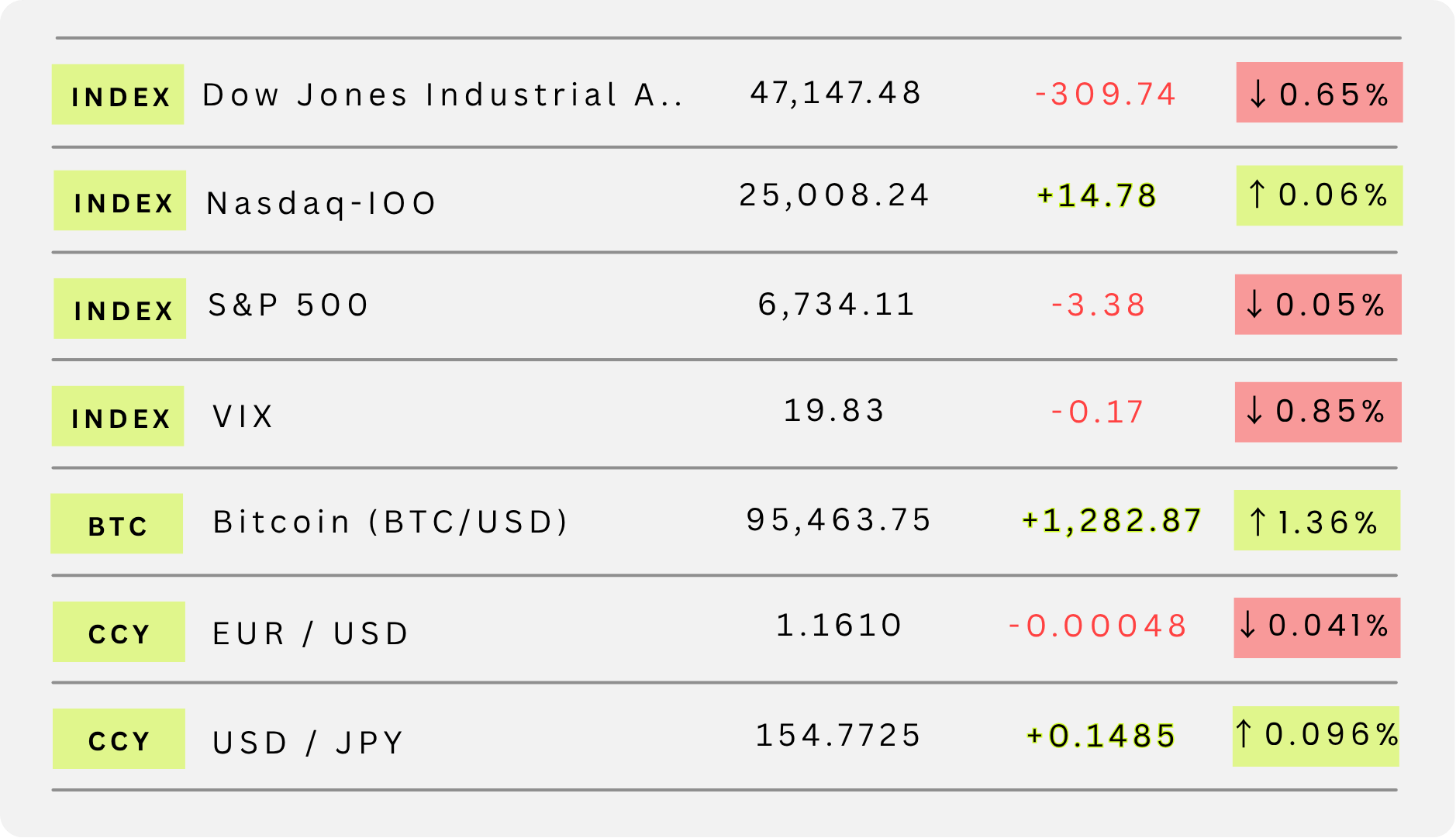This screenshot has height=838, width=1456.
Task: Open the Nasdaq-100 name link
Action: (x=322, y=203)
